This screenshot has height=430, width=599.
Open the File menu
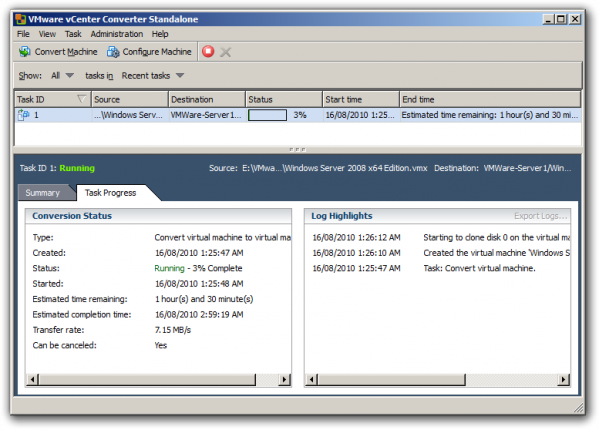(23, 34)
